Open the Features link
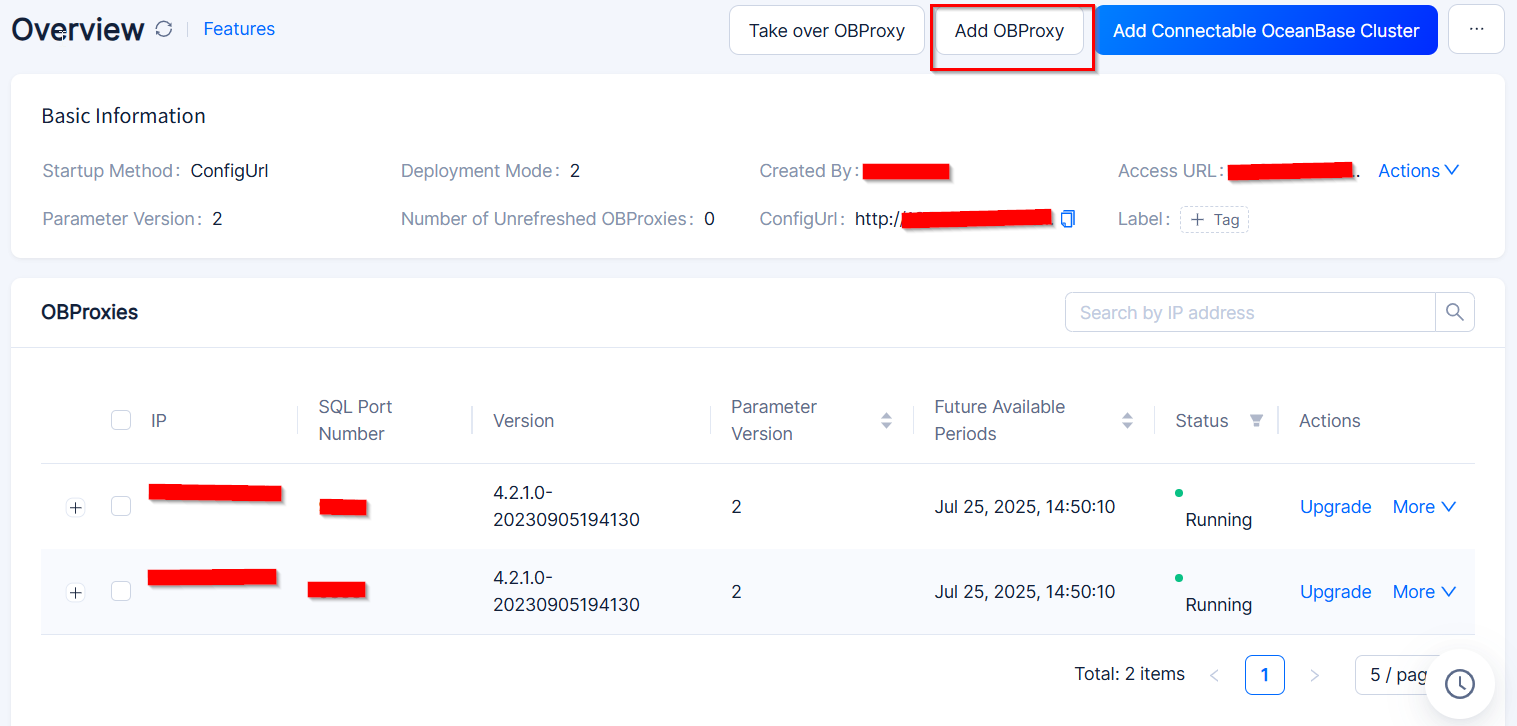Viewport: 1517px width, 726px height. click(x=239, y=29)
